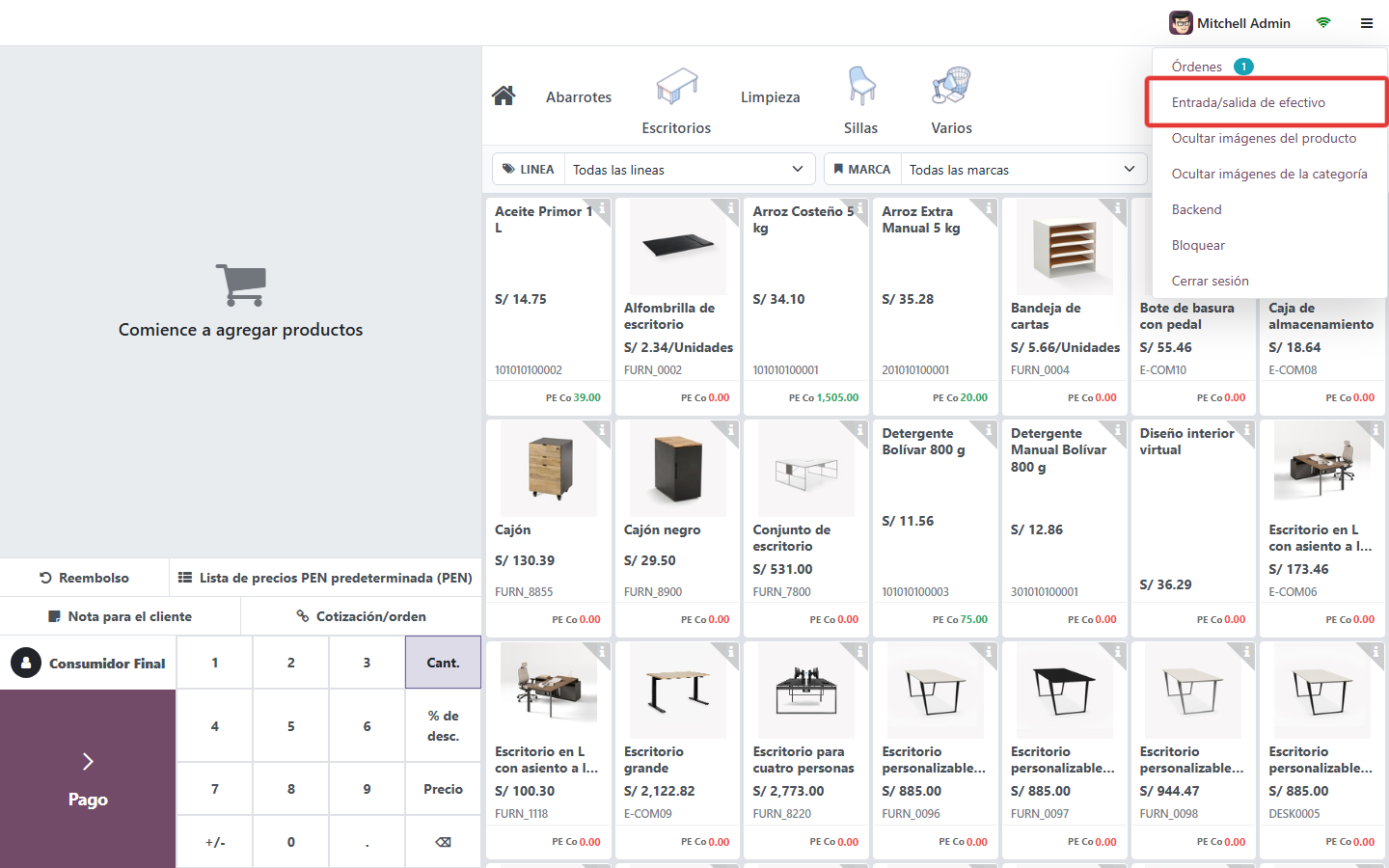Open info icon on Aceite Primor card
The width and height of the screenshot is (1389, 868).
pyautogui.click(x=602, y=207)
